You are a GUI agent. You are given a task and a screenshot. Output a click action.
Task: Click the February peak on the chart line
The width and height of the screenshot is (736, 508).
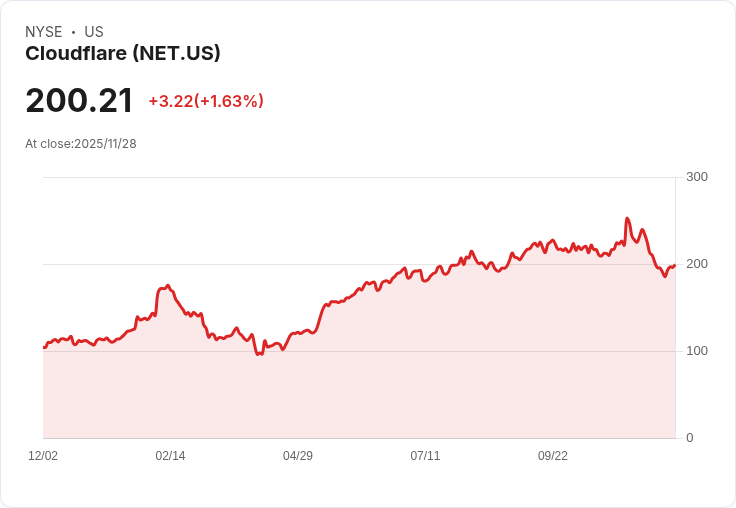tap(168, 285)
